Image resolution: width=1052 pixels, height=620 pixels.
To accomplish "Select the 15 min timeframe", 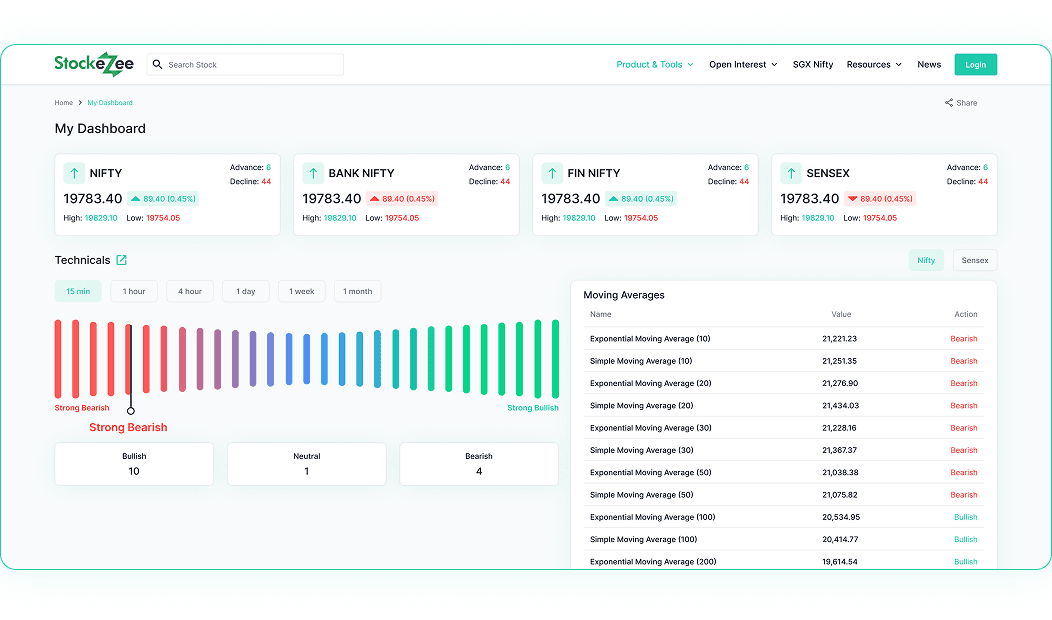I will [78, 291].
